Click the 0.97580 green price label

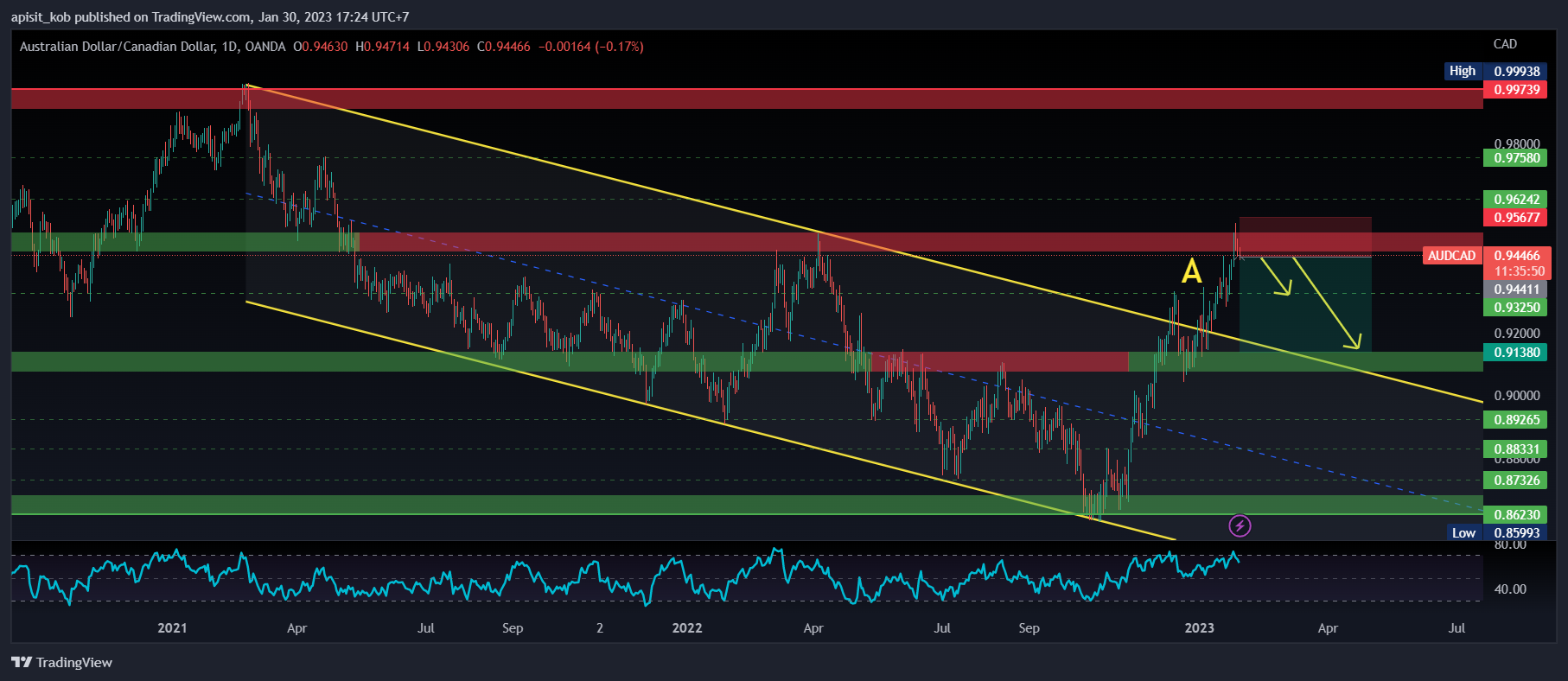click(x=1517, y=158)
